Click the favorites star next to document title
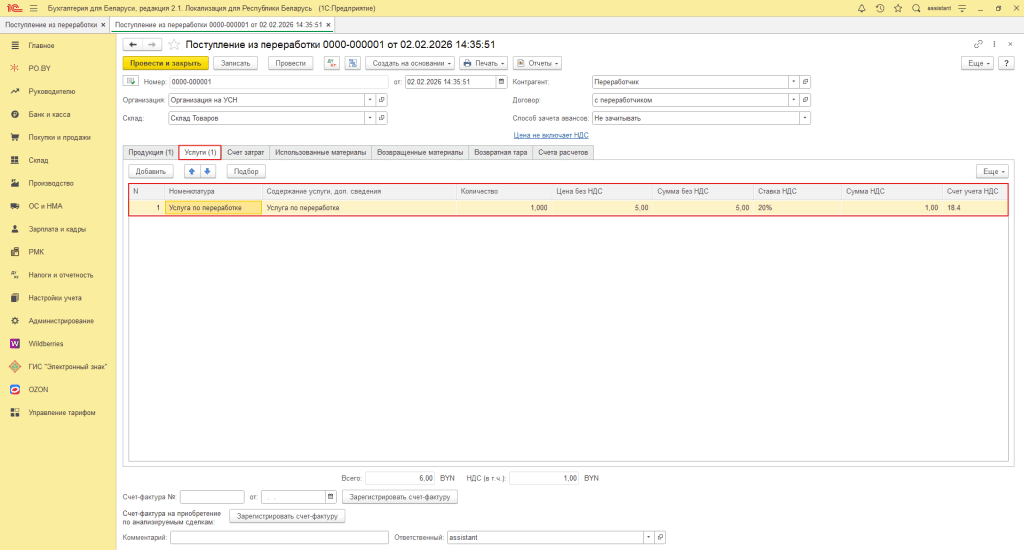Image resolution: width=1024 pixels, height=550 pixels. (x=174, y=45)
